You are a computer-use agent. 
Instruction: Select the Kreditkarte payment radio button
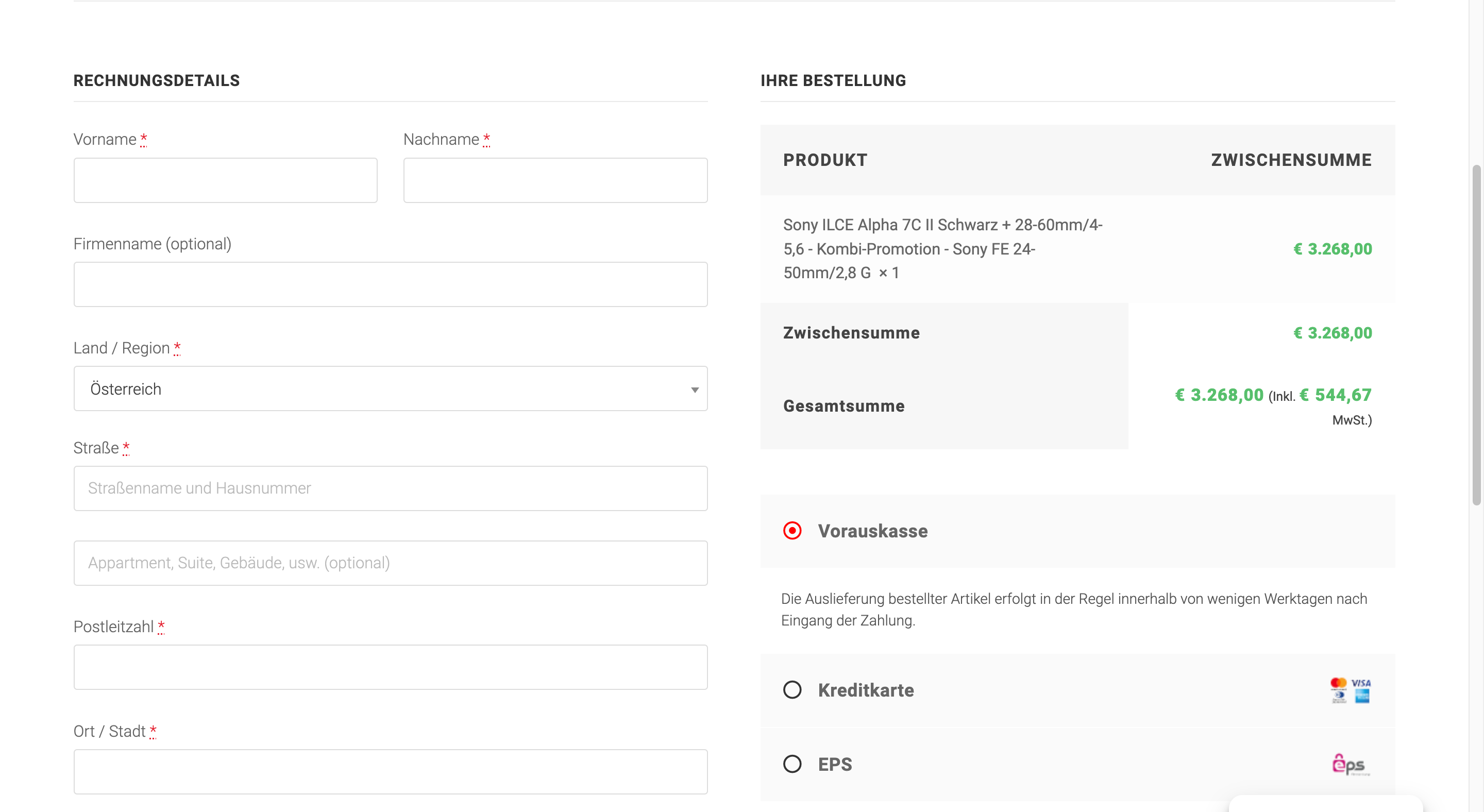point(792,689)
